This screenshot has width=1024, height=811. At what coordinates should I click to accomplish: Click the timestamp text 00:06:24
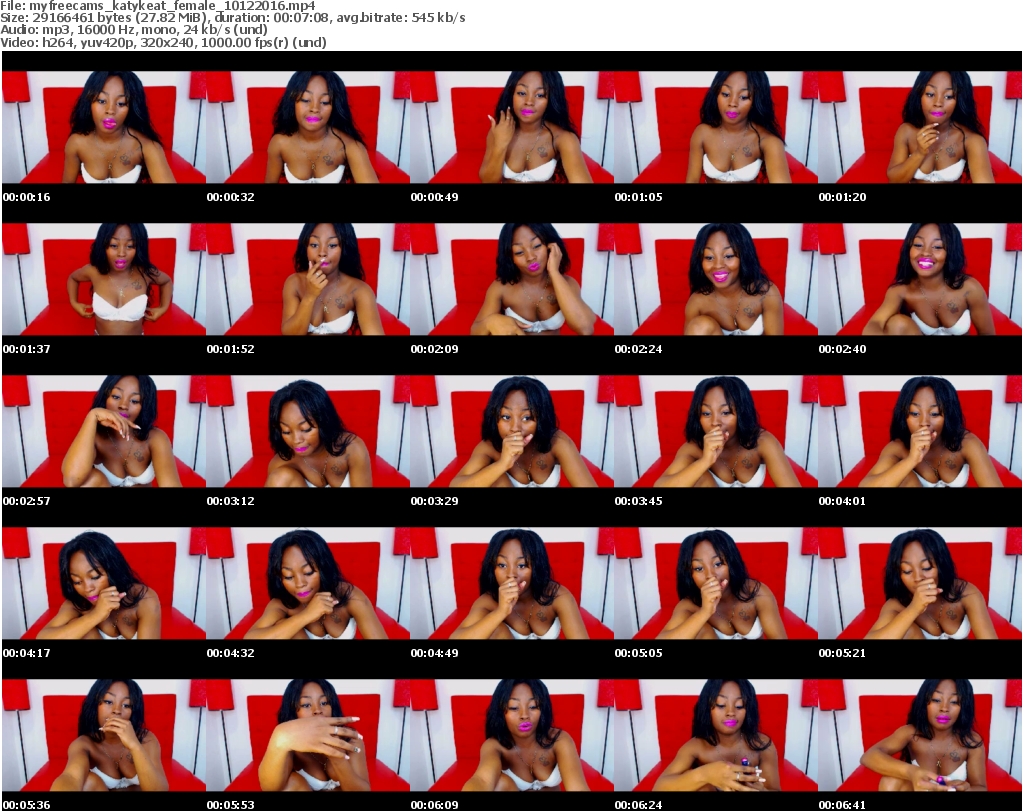tap(638, 805)
